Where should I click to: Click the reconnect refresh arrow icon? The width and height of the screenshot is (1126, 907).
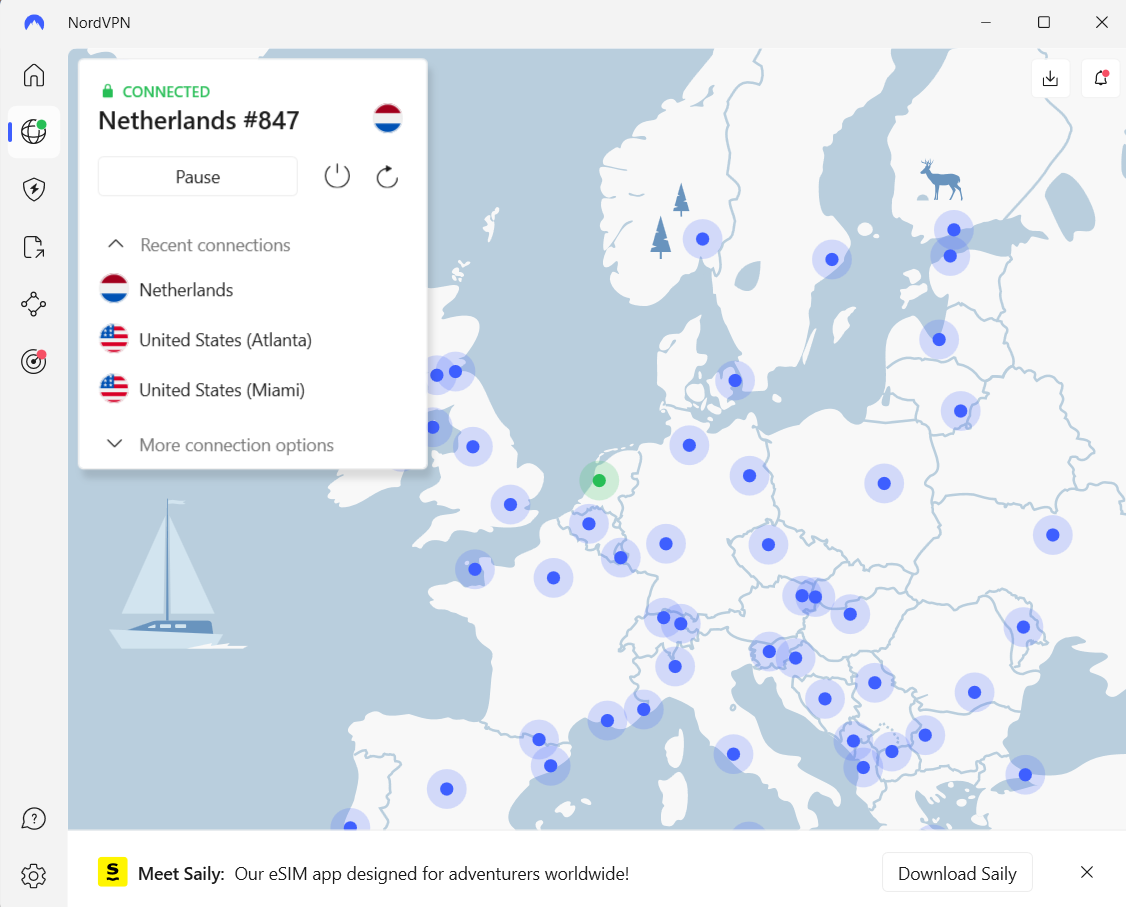tap(387, 176)
